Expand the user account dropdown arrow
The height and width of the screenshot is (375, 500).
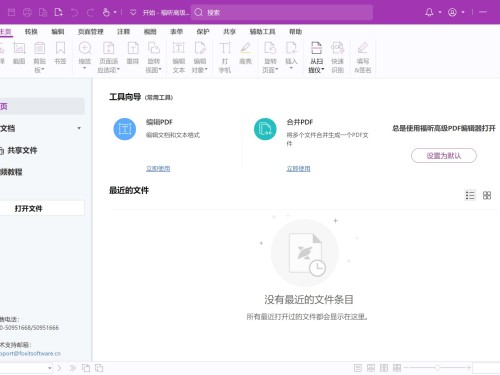pos(463,12)
